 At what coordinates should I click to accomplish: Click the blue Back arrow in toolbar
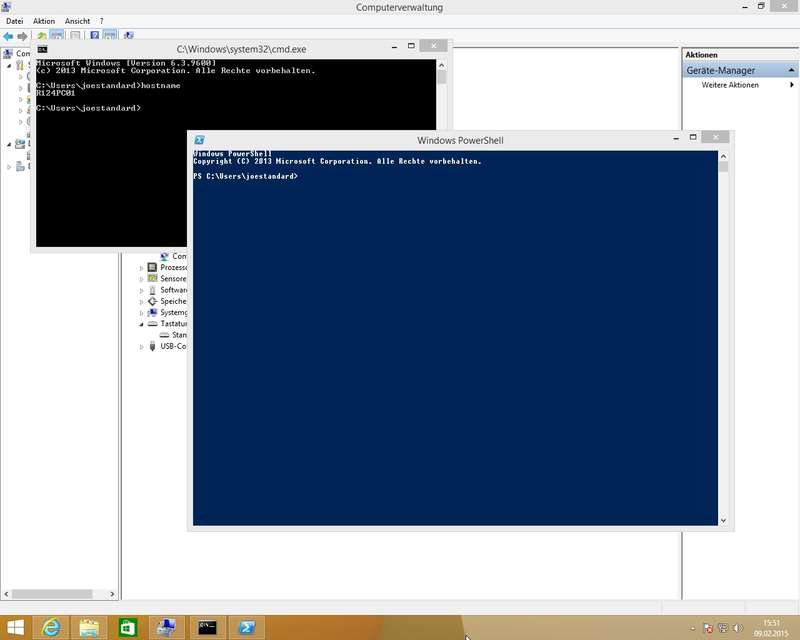pyautogui.click(x=8, y=36)
